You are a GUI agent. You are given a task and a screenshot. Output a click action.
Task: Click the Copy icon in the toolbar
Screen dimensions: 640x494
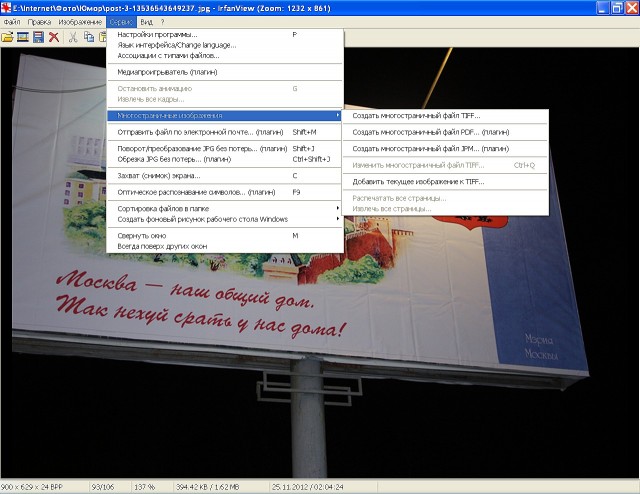(x=88, y=37)
